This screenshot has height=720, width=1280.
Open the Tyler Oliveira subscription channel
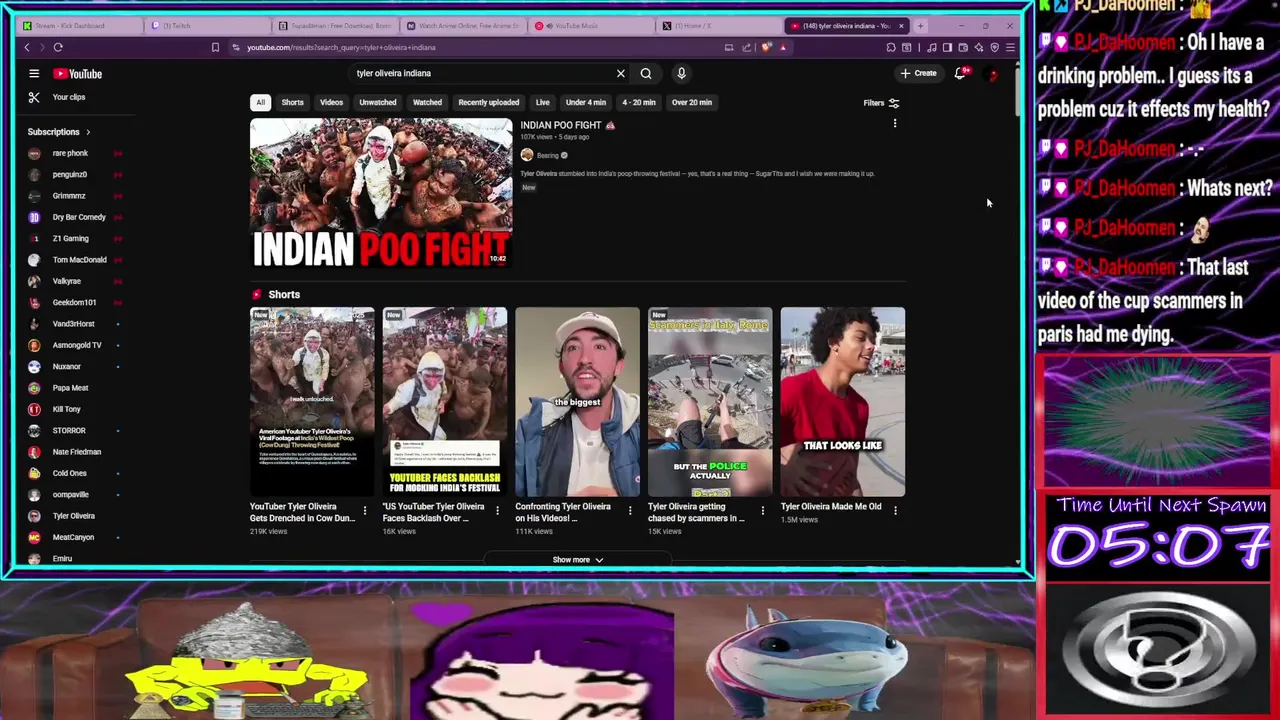pos(73,516)
